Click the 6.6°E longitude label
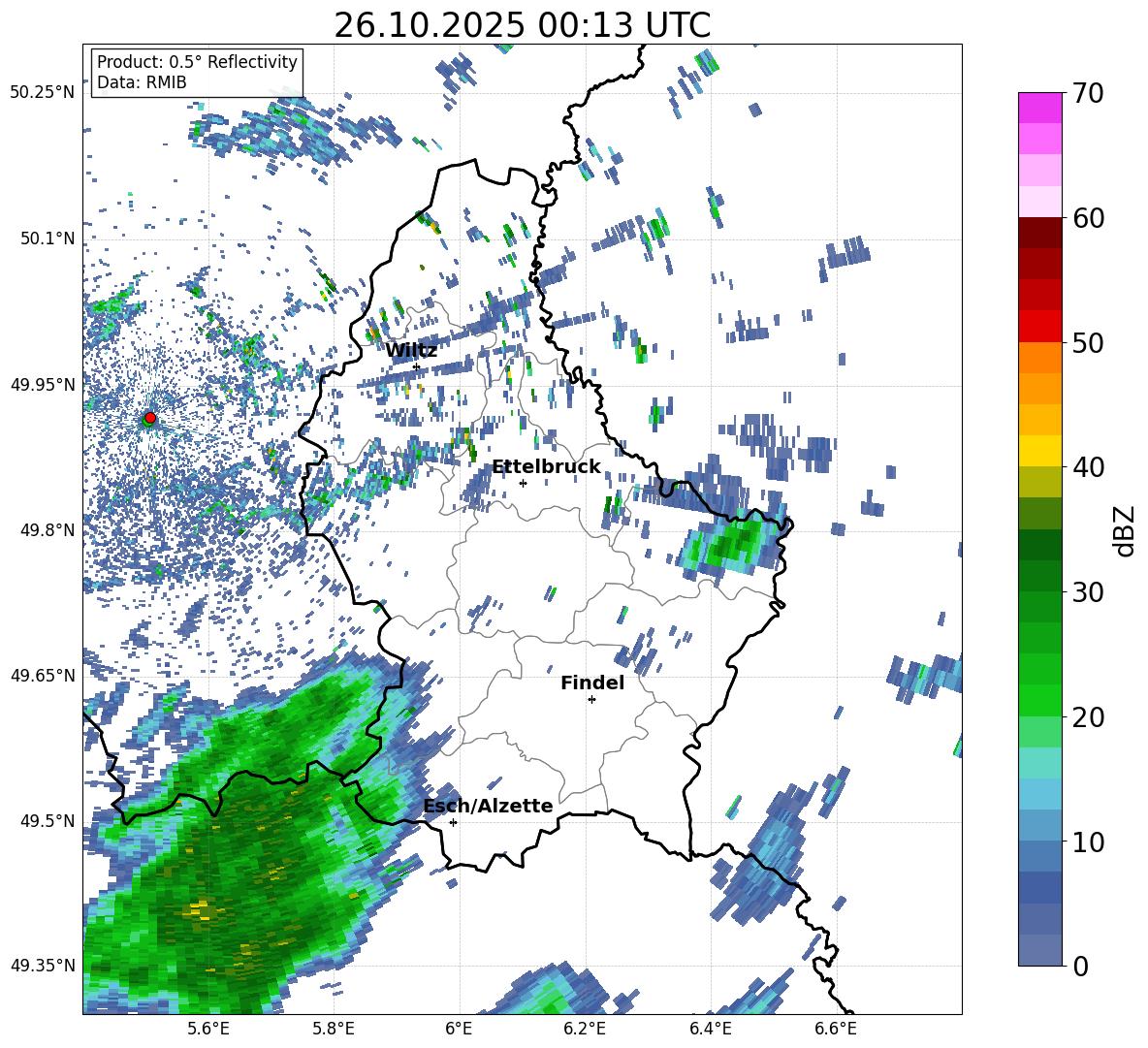The width and height of the screenshot is (1148, 1048). point(836,1029)
